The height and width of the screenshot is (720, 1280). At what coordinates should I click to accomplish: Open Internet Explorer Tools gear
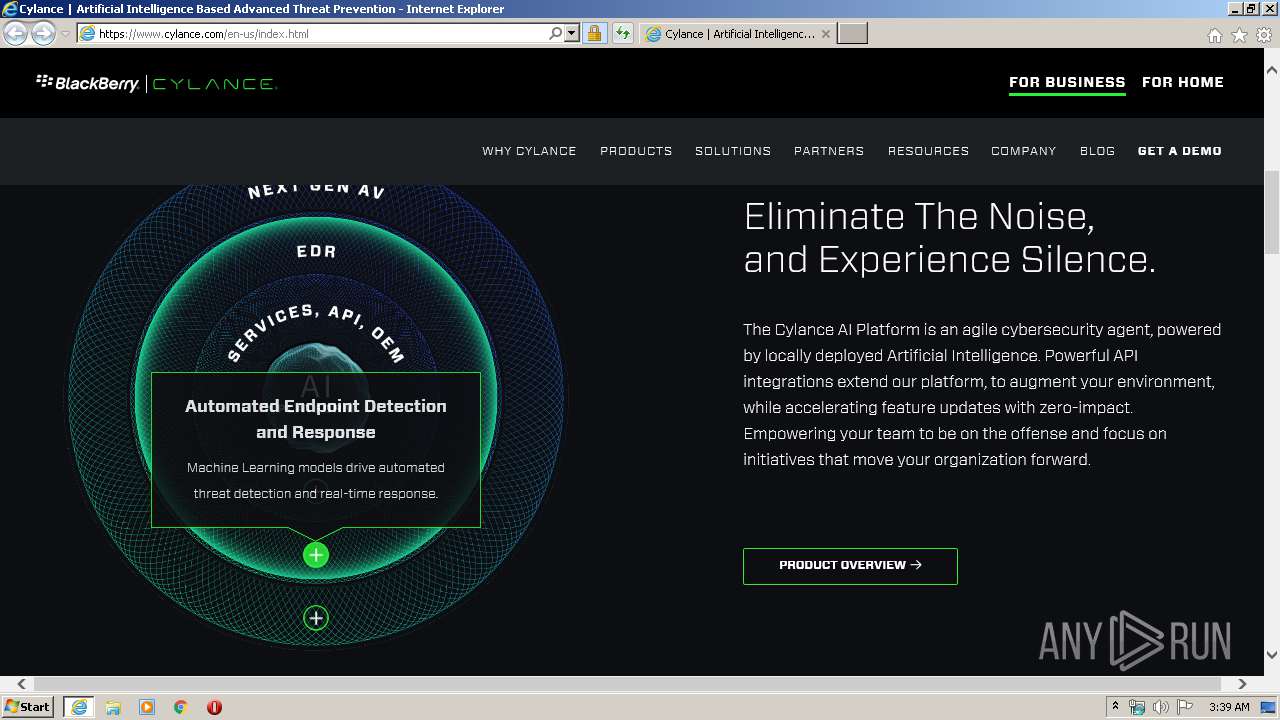click(x=1264, y=35)
